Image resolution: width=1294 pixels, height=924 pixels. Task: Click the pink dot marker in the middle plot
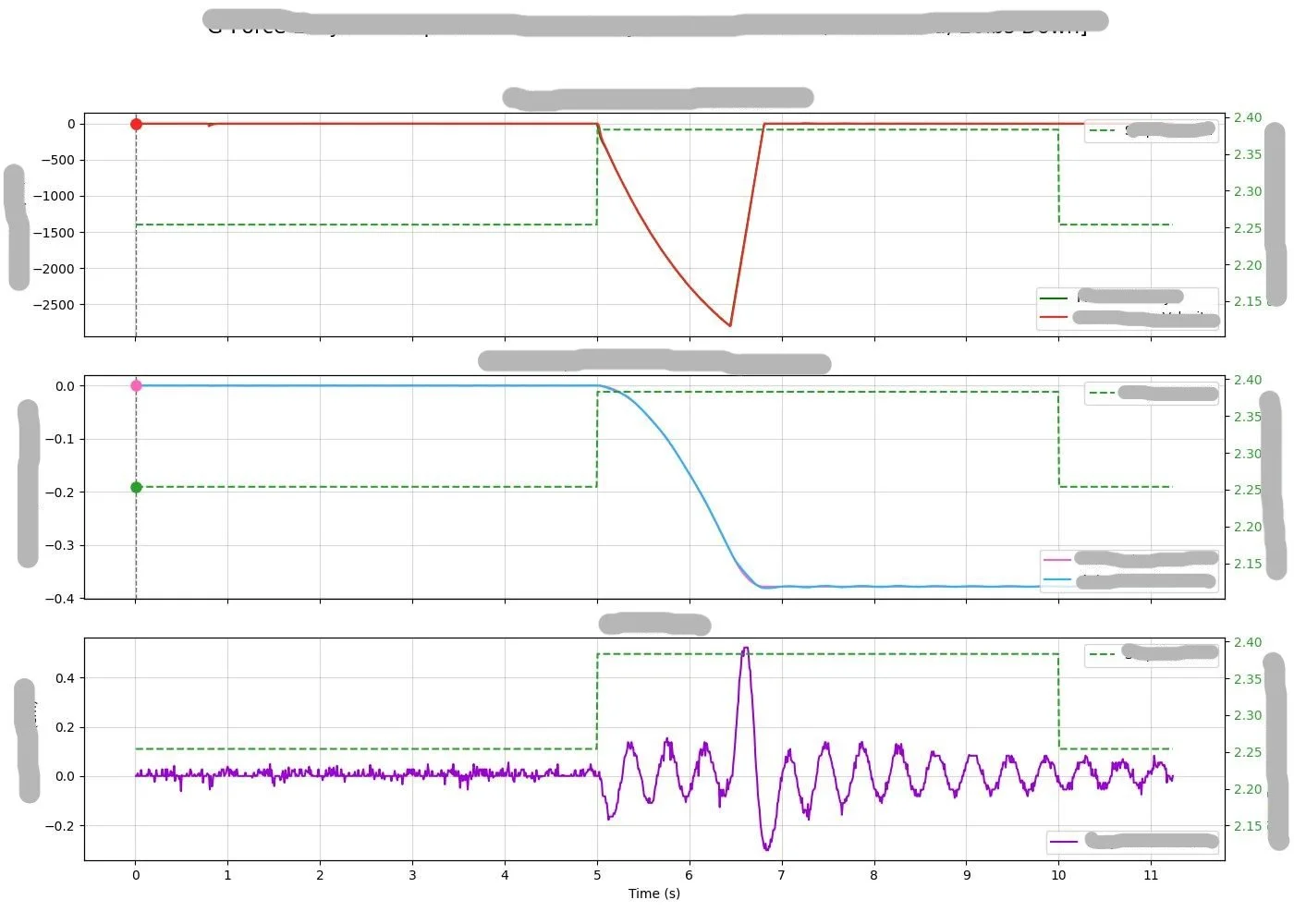click(x=136, y=384)
